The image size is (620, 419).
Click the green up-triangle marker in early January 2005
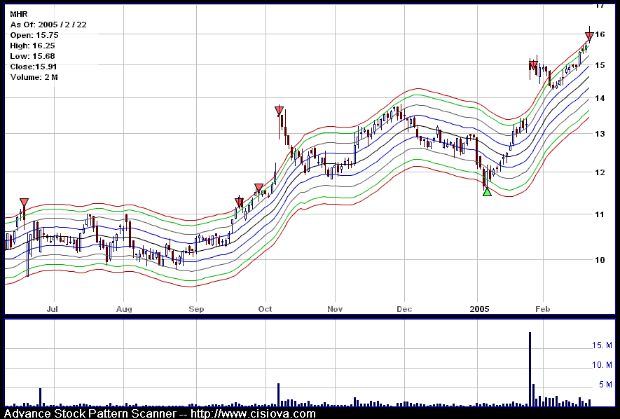(487, 192)
